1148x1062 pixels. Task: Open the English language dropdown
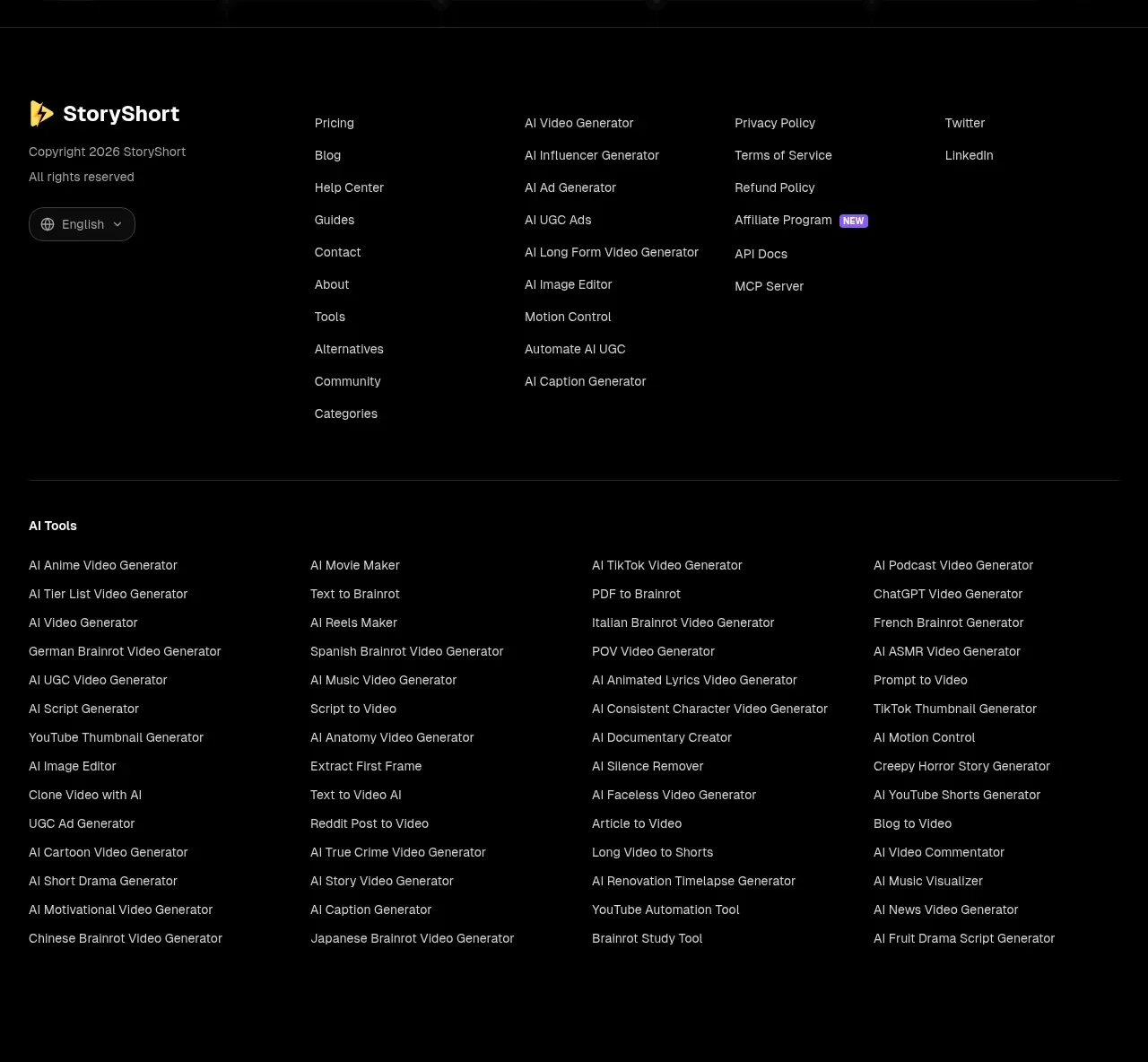(x=82, y=224)
